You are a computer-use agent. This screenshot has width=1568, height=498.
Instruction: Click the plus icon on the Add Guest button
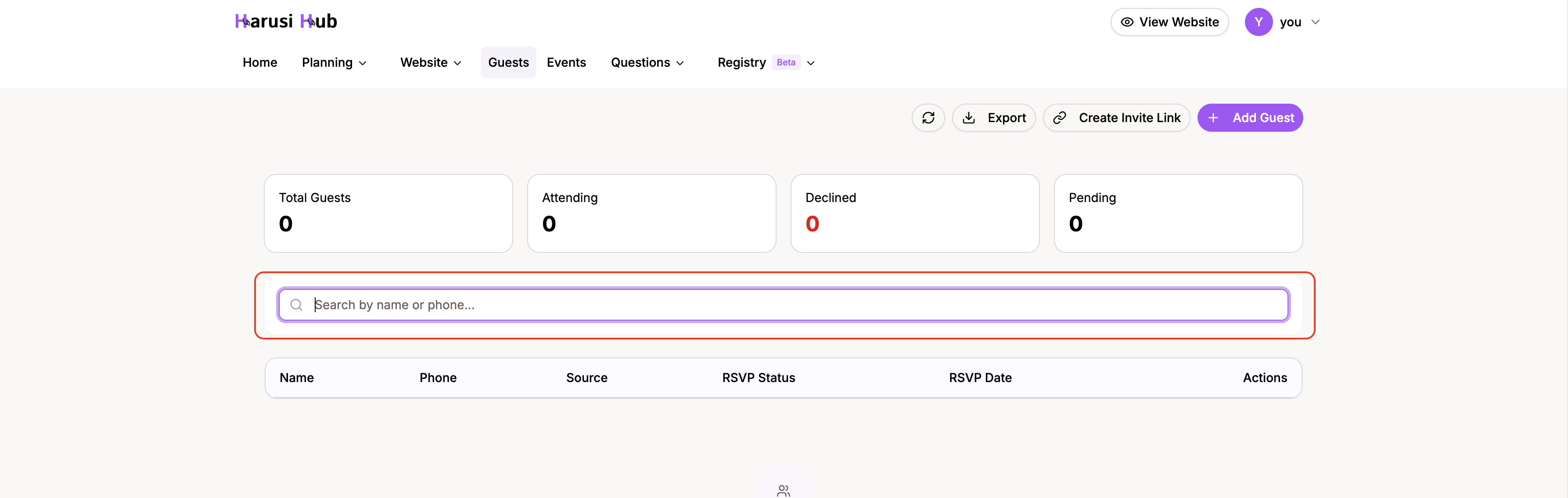tap(1214, 118)
